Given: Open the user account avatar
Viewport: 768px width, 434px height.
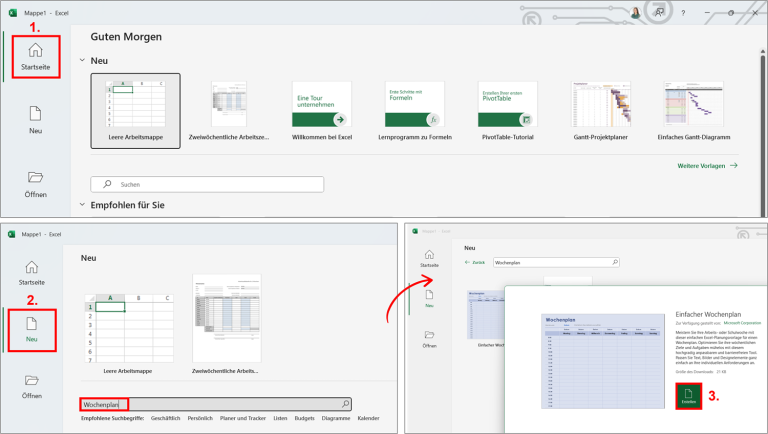Looking at the screenshot, I should click(636, 13).
